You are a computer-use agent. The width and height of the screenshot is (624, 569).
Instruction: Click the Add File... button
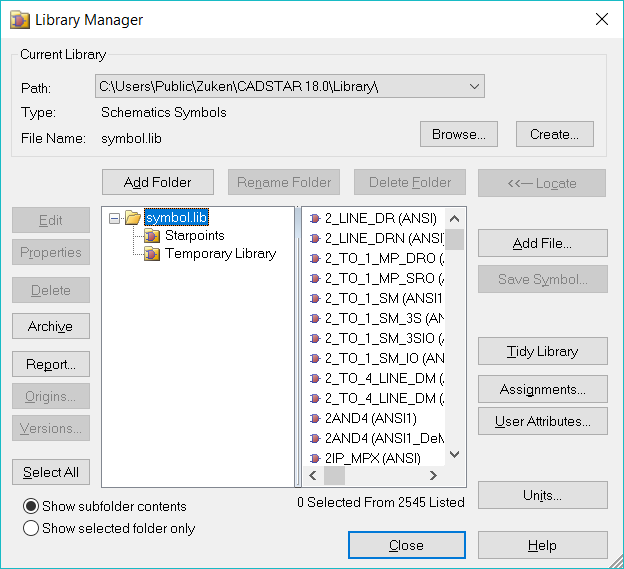coord(542,243)
